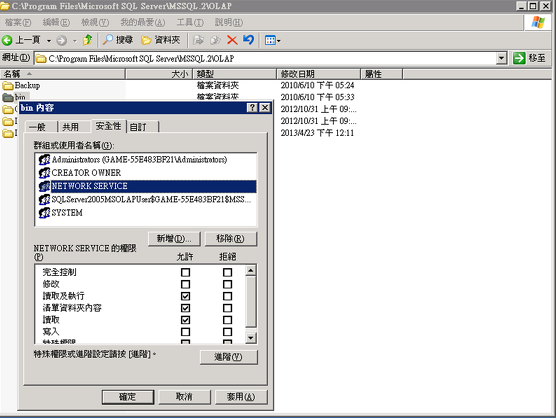The width and height of the screenshot is (556, 418).
Task: Sort by the Size (大小) column header
Action: (x=159, y=74)
